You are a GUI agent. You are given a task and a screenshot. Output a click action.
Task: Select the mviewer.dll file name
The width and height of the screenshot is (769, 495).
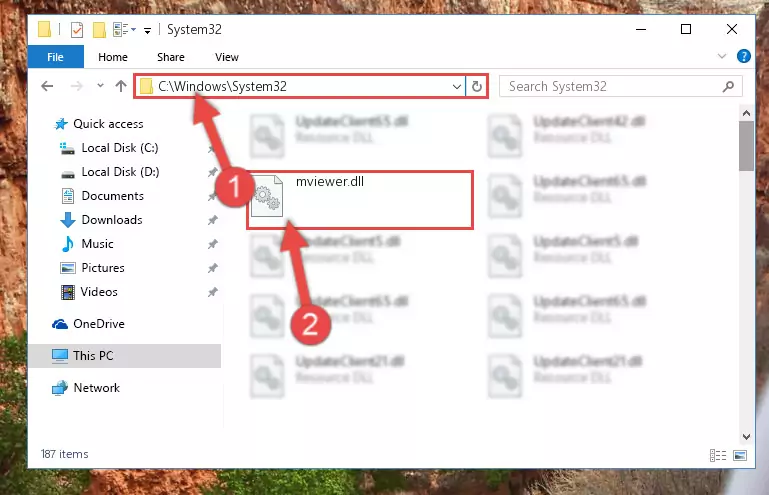tap(330, 182)
